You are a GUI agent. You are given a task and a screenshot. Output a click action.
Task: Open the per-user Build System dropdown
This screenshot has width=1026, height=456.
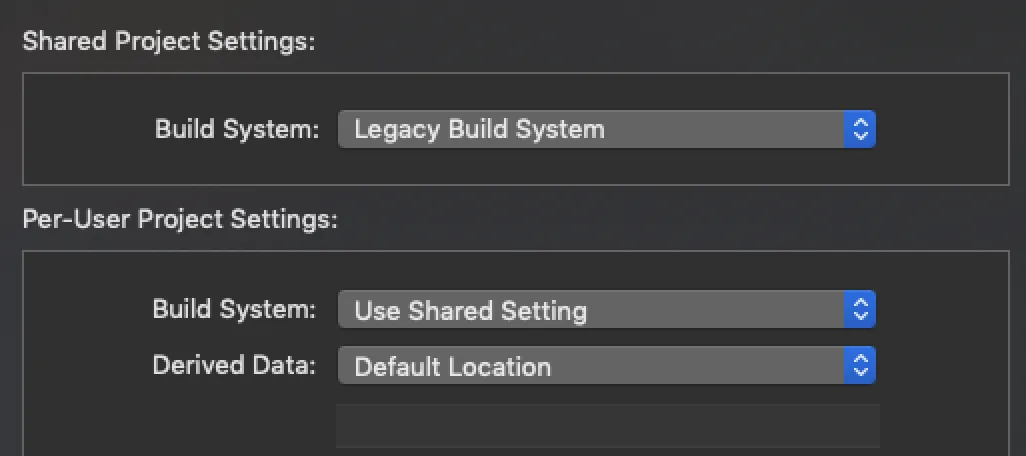click(606, 310)
